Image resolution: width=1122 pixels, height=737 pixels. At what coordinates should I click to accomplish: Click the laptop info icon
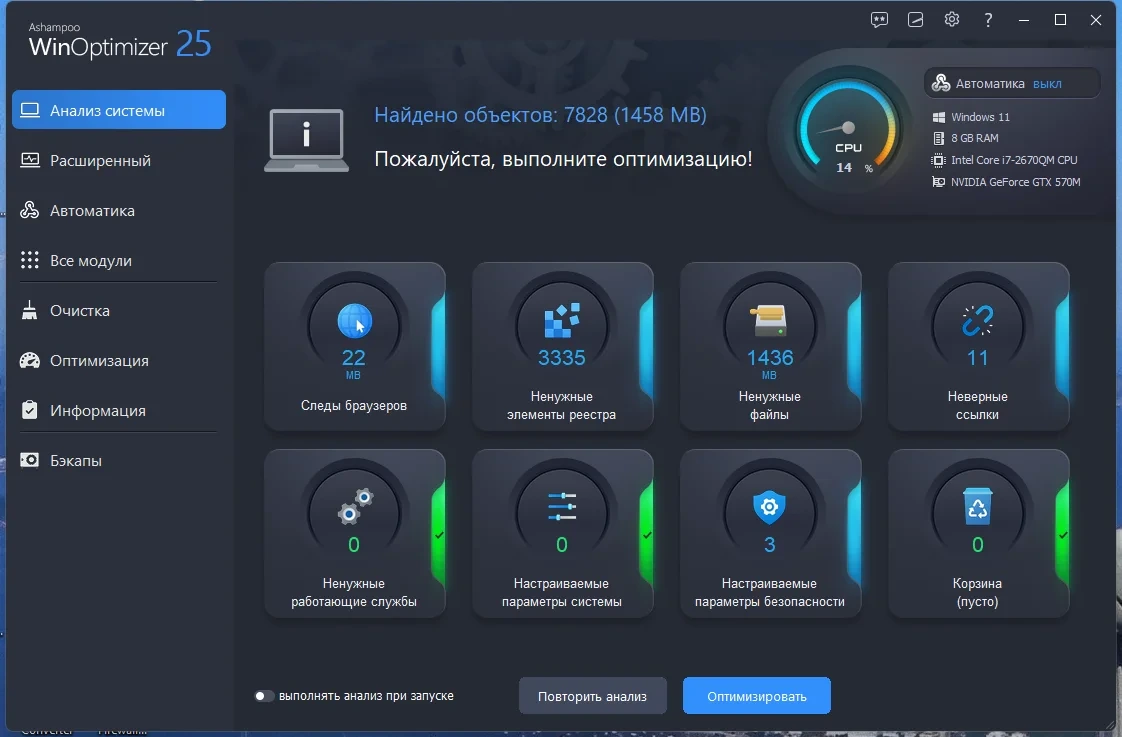click(x=306, y=140)
